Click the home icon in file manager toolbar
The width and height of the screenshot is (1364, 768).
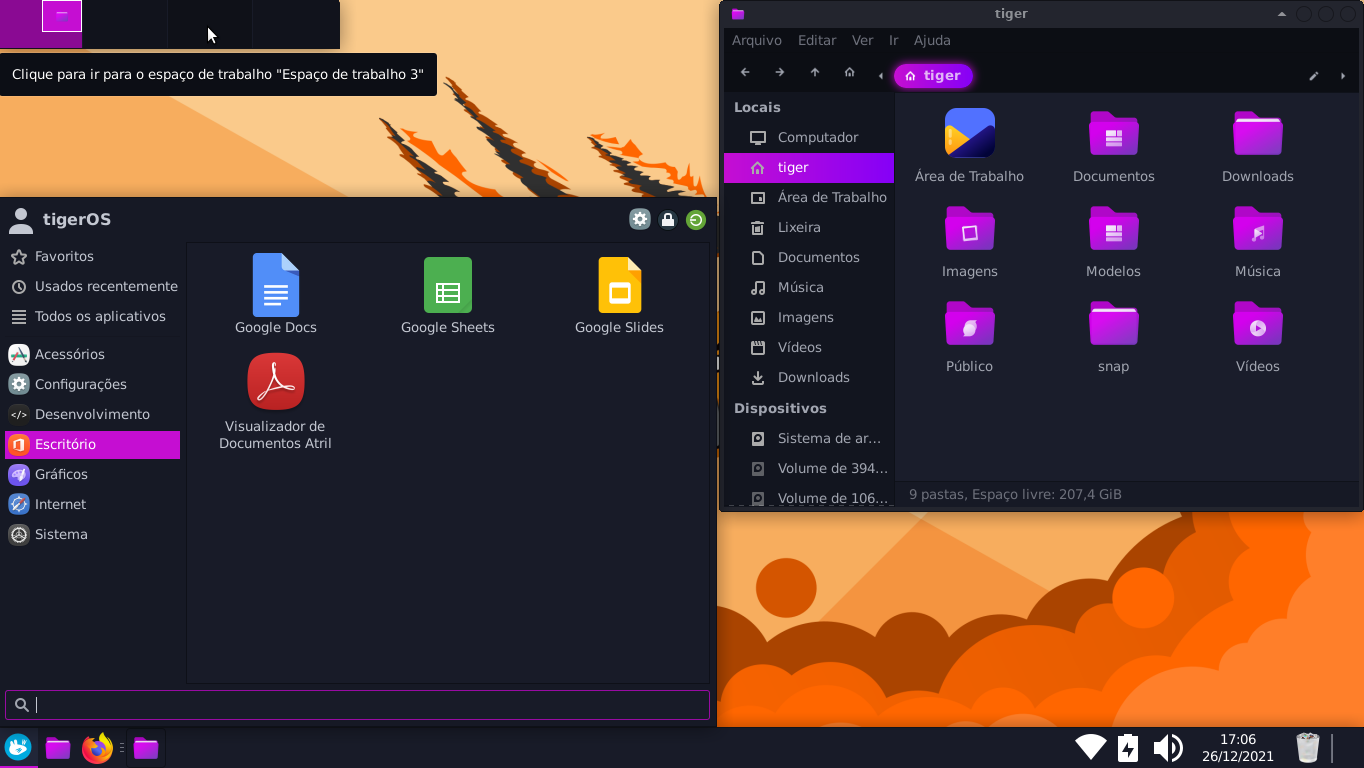[x=849, y=73]
